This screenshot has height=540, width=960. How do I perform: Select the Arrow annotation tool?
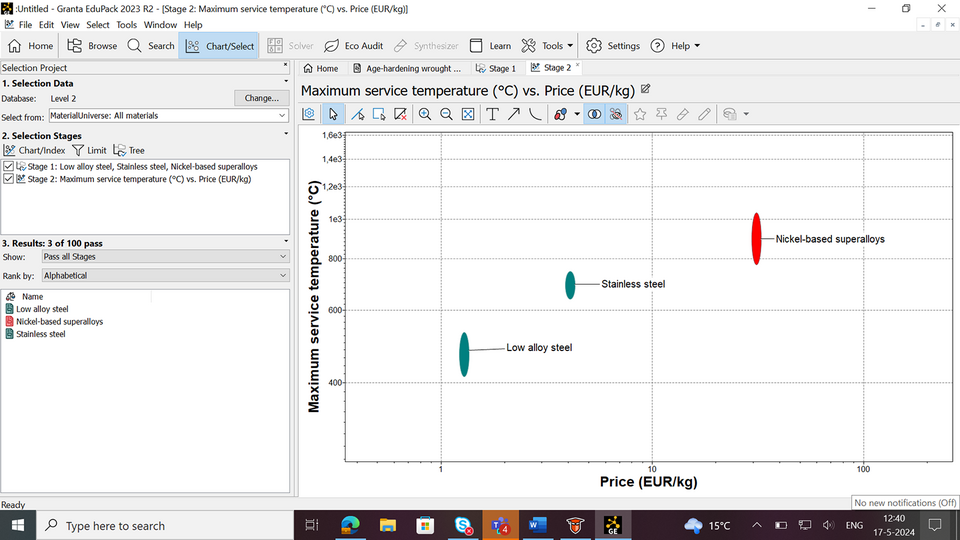513,114
